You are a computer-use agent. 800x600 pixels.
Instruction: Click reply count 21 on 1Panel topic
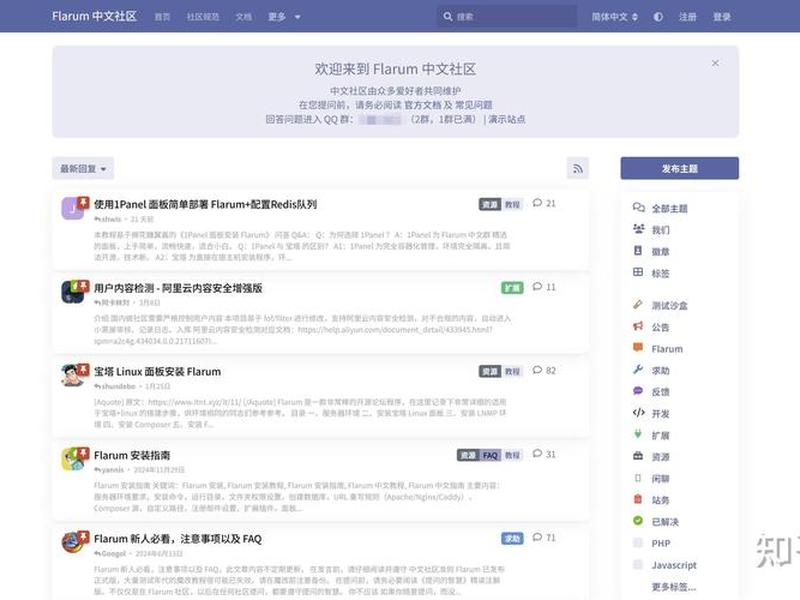tap(544, 203)
